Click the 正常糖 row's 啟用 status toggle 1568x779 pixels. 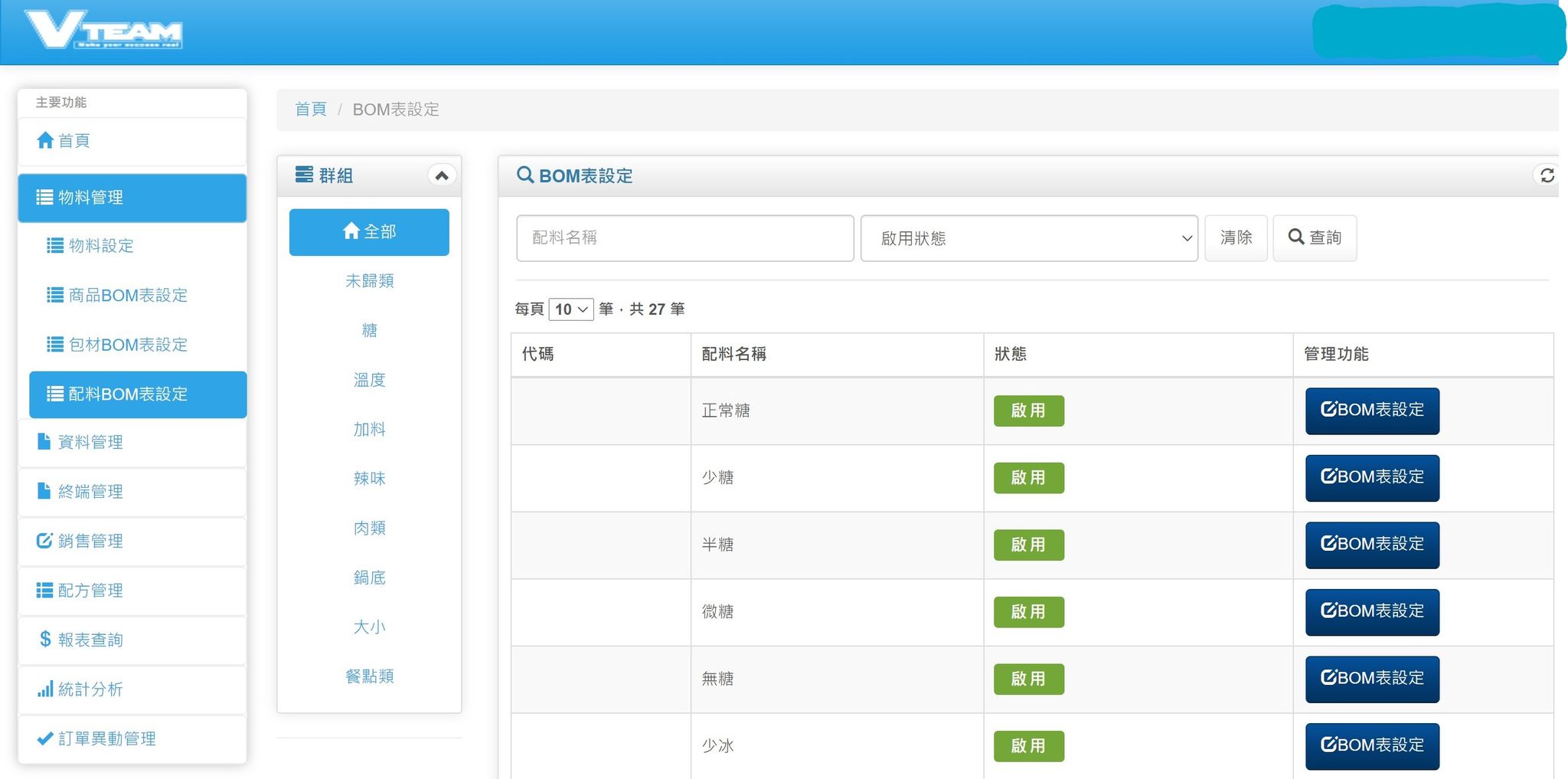pyautogui.click(x=1029, y=411)
